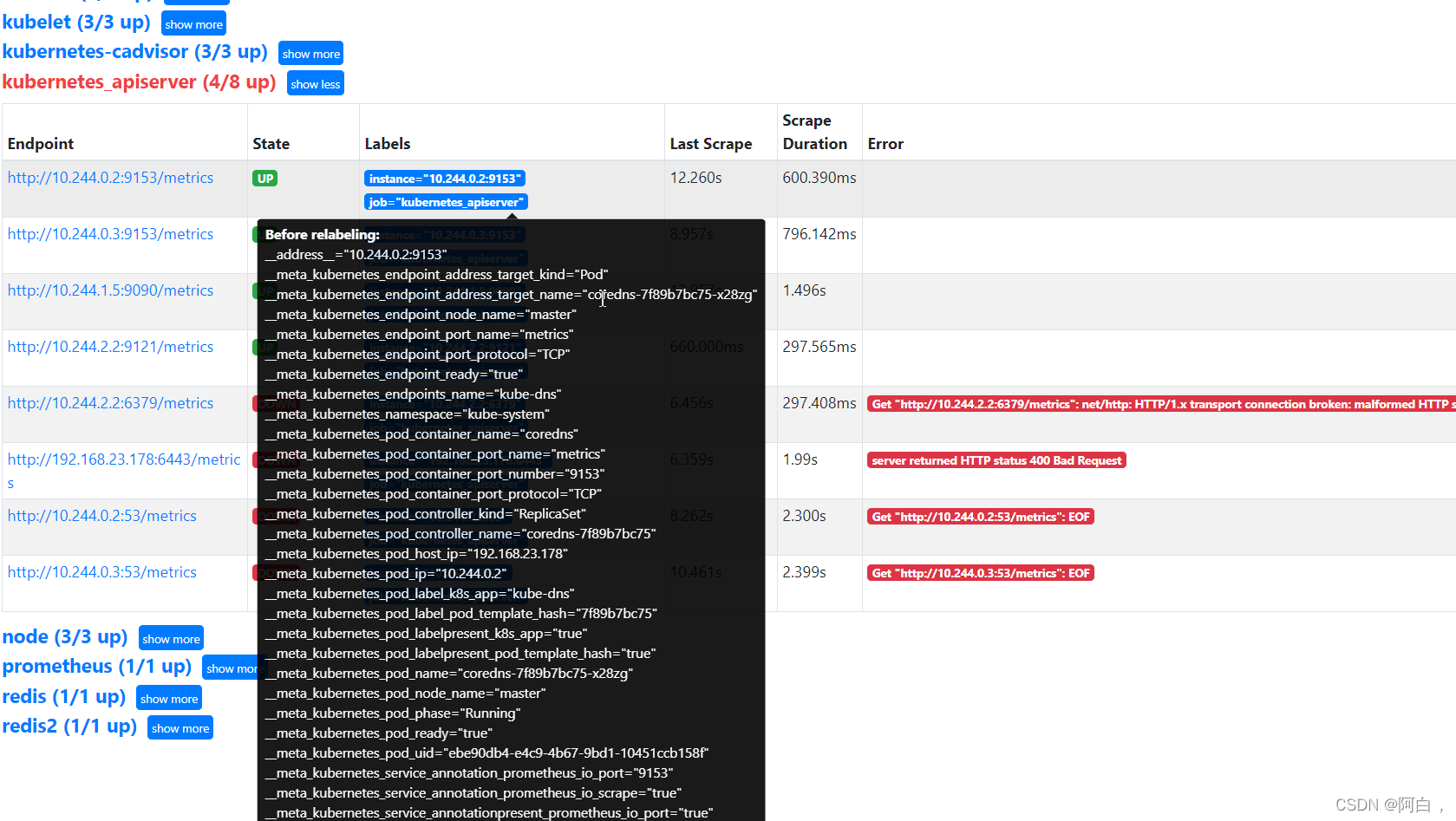Collapse kubernetes_apiserver with show less
The image size is (1456, 821).
point(316,83)
